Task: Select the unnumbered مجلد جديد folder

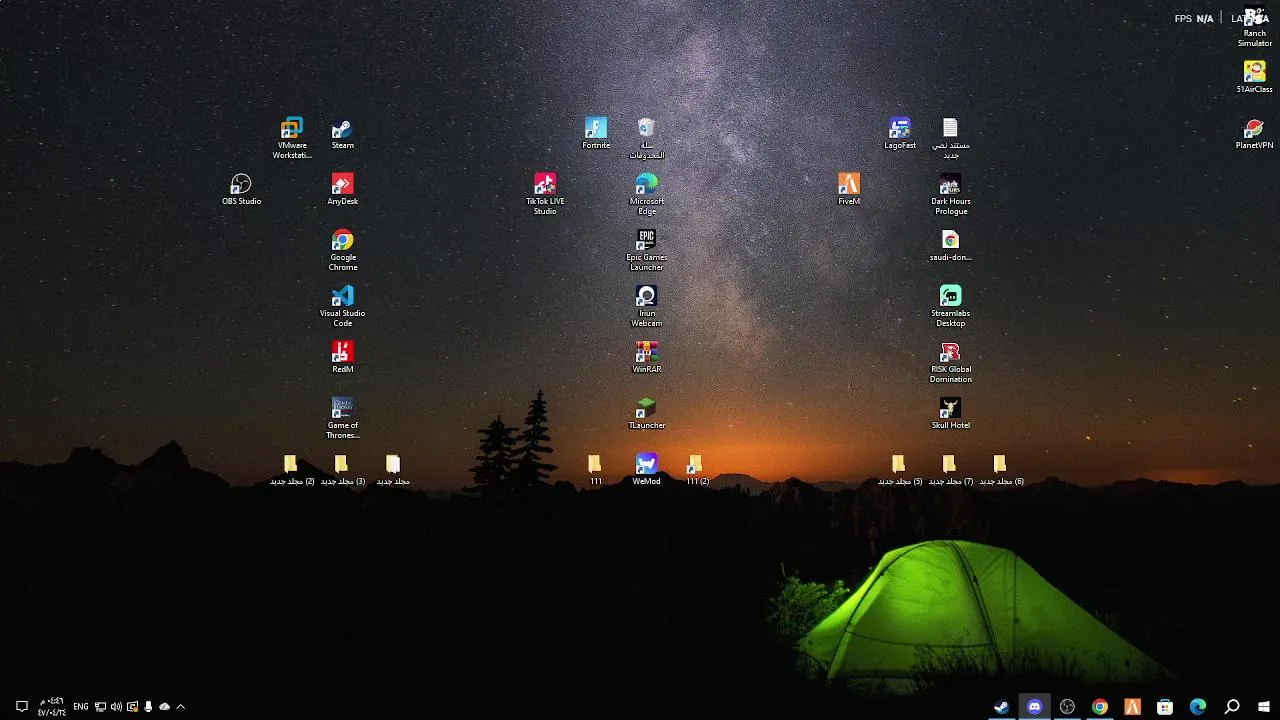Action: pyautogui.click(x=393, y=470)
